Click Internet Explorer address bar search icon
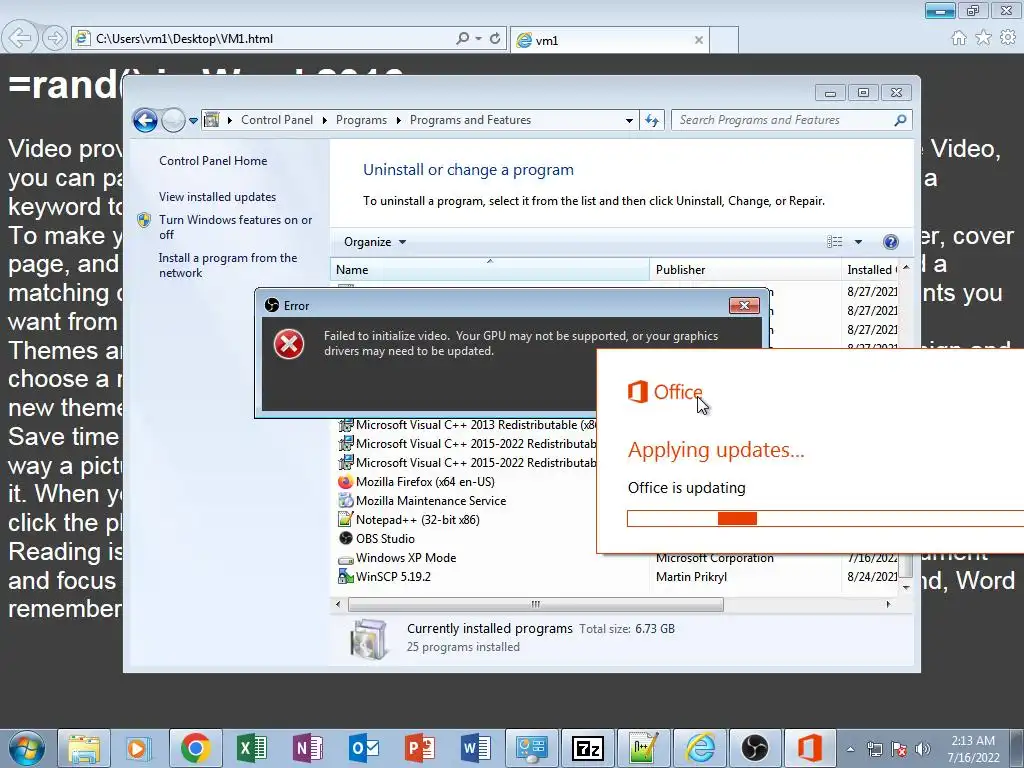The height and width of the screenshot is (768, 1024). point(462,39)
